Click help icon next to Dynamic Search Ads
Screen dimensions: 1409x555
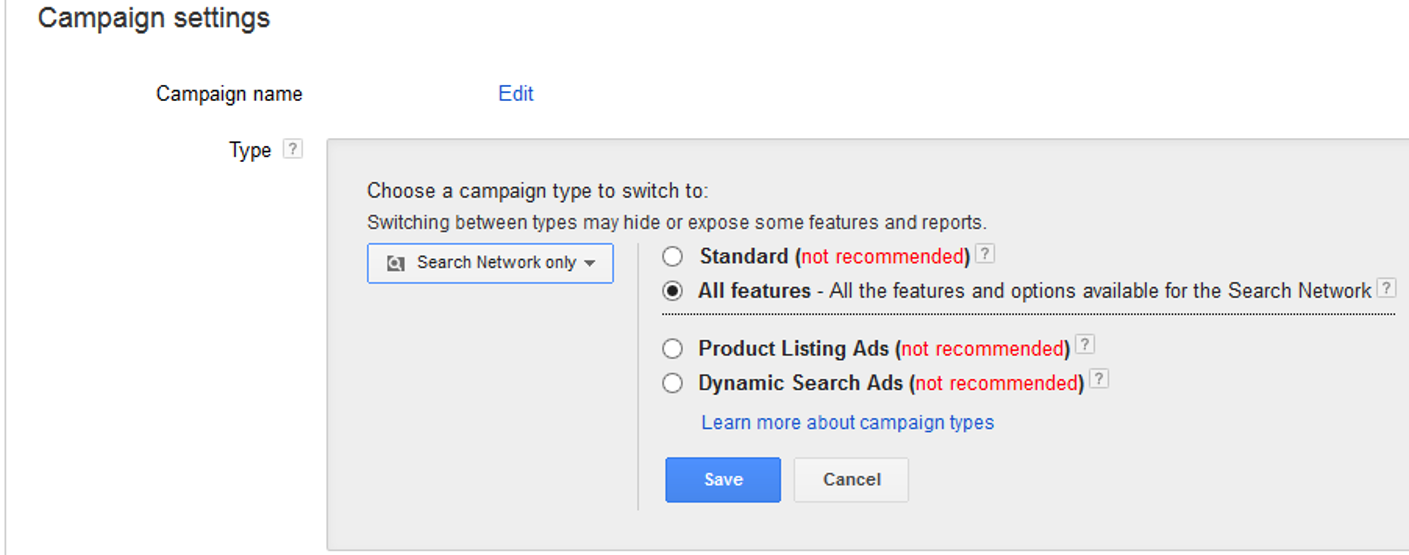point(1099,380)
